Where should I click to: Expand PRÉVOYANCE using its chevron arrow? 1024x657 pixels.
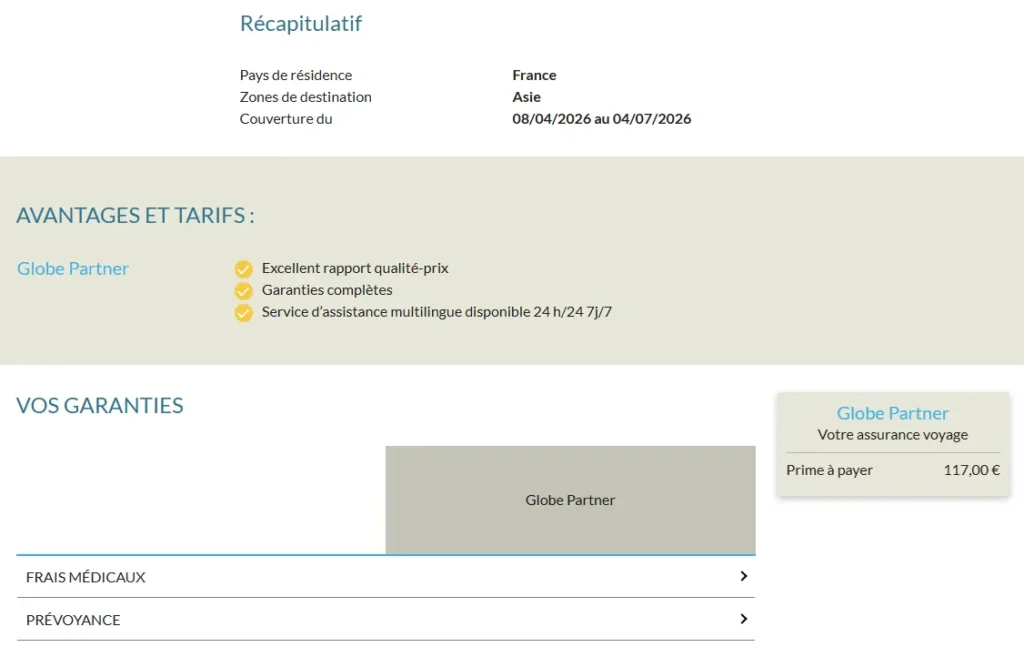tap(743, 619)
